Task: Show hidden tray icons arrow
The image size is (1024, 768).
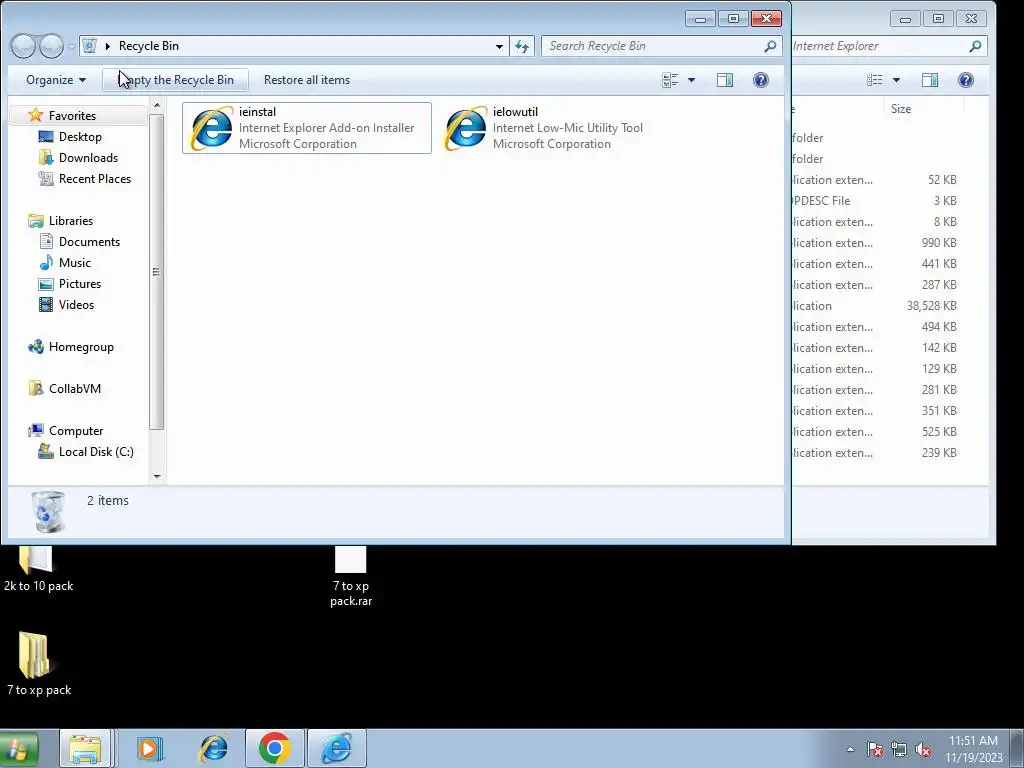Action: click(850, 749)
